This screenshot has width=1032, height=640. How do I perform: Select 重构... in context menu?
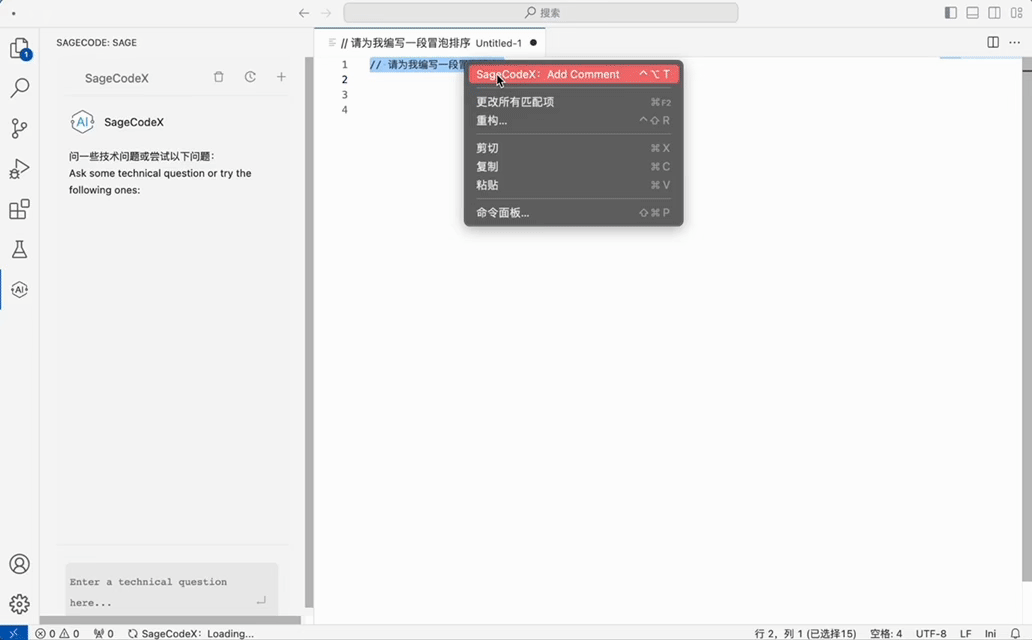coord(573,120)
